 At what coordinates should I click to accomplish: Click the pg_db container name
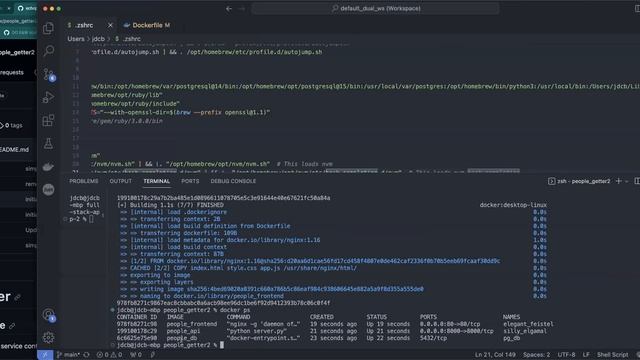click(x=511, y=338)
